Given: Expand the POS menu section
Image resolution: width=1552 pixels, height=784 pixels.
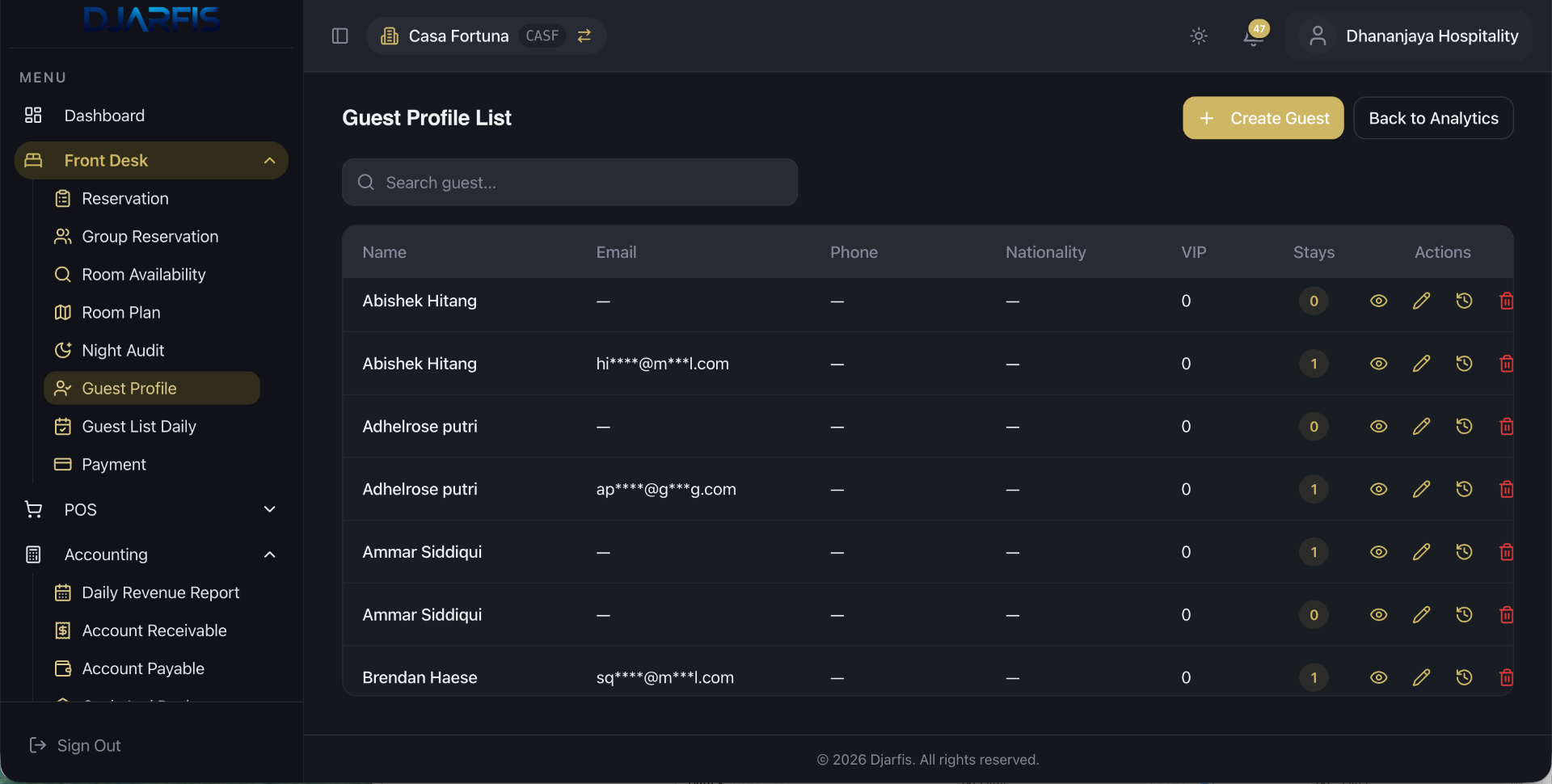Looking at the screenshot, I should click(270, 509).
